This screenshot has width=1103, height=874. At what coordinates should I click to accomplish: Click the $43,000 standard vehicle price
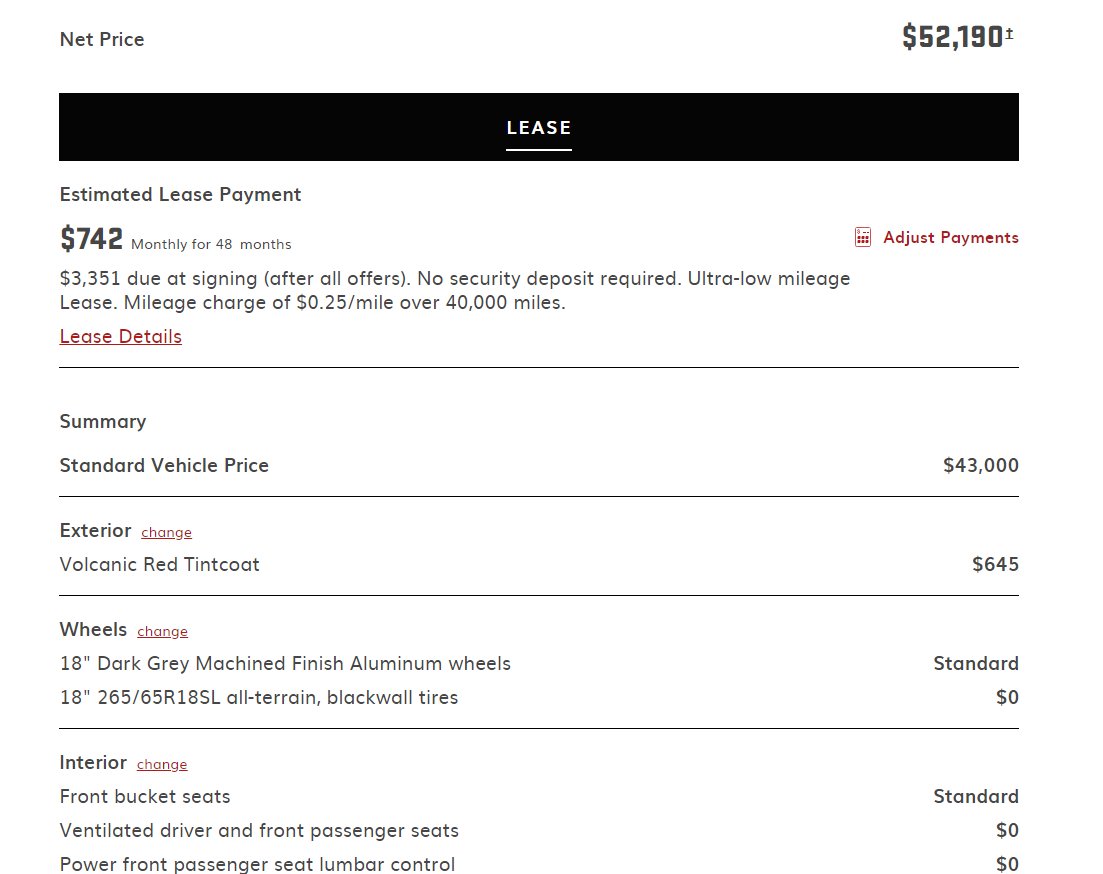tap(981, 465)
